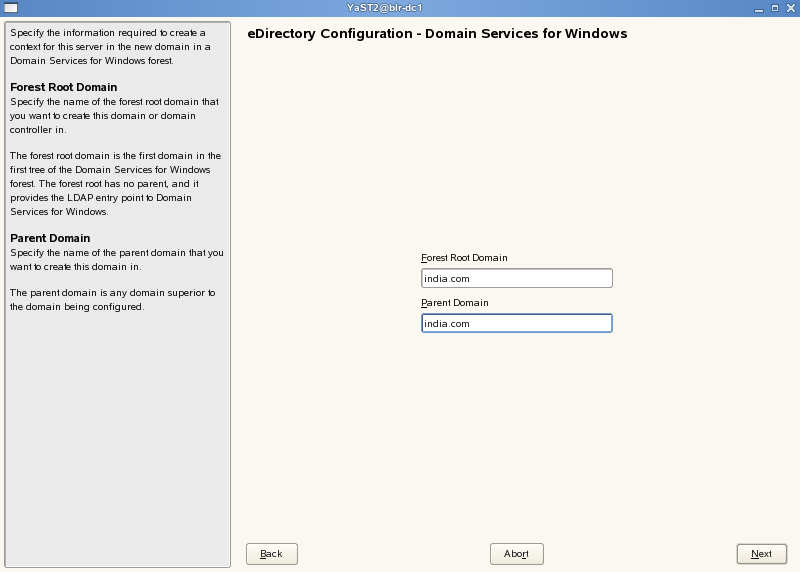Focus the Parent Domain input field
This screenshot has width=800, height=572.
tap(516, 324)
